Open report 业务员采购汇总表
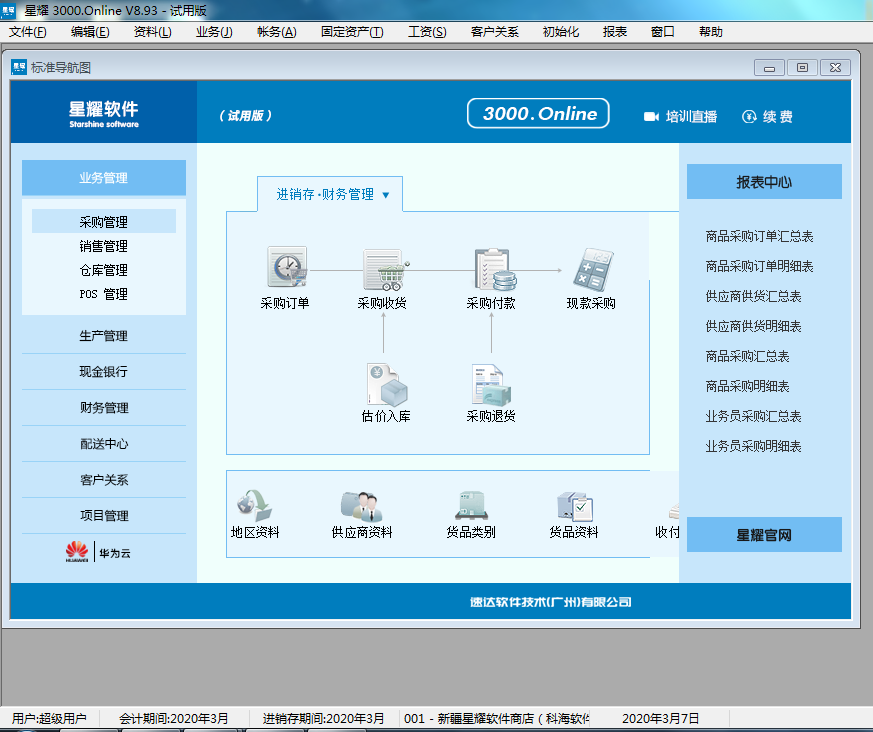This screenshot has height=732, width=873. 753,416
